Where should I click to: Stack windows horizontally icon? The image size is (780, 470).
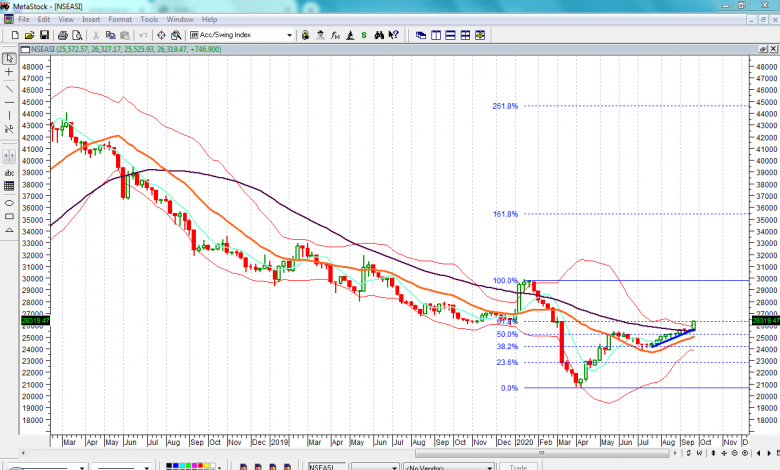pyautogui.click(x=450, y=35)
